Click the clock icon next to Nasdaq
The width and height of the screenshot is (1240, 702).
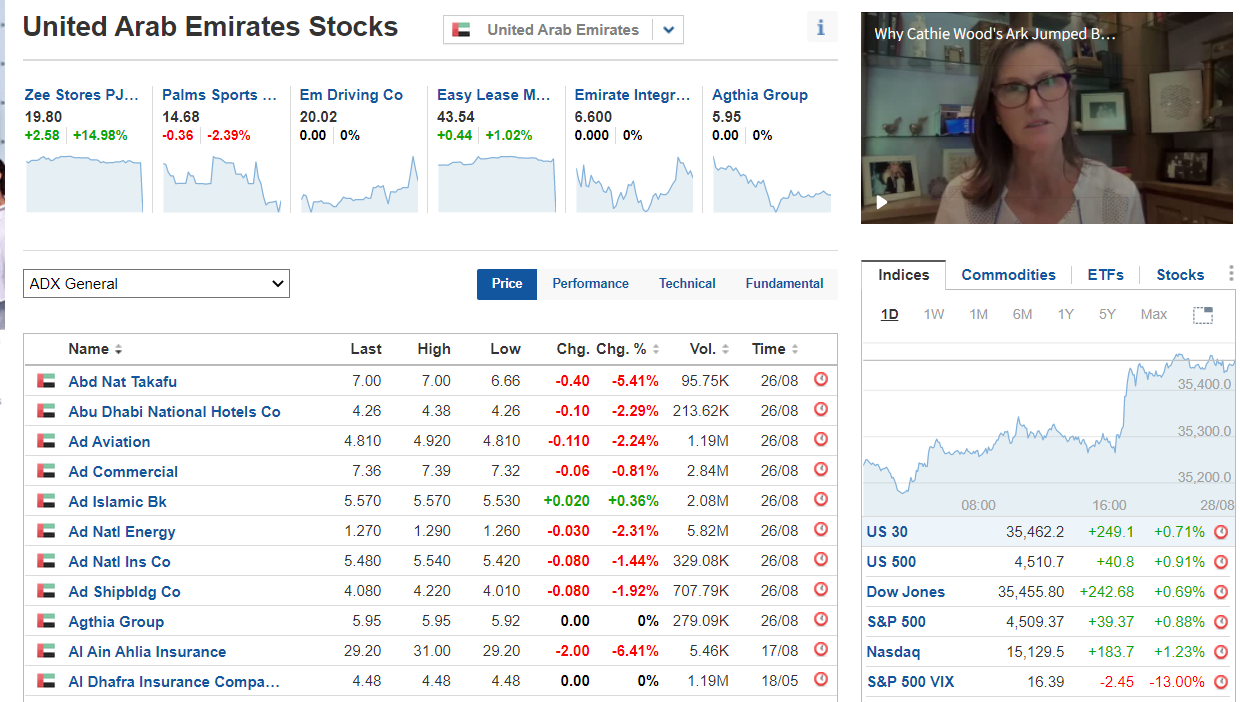pyautogui.click(x=1221, y=652)
